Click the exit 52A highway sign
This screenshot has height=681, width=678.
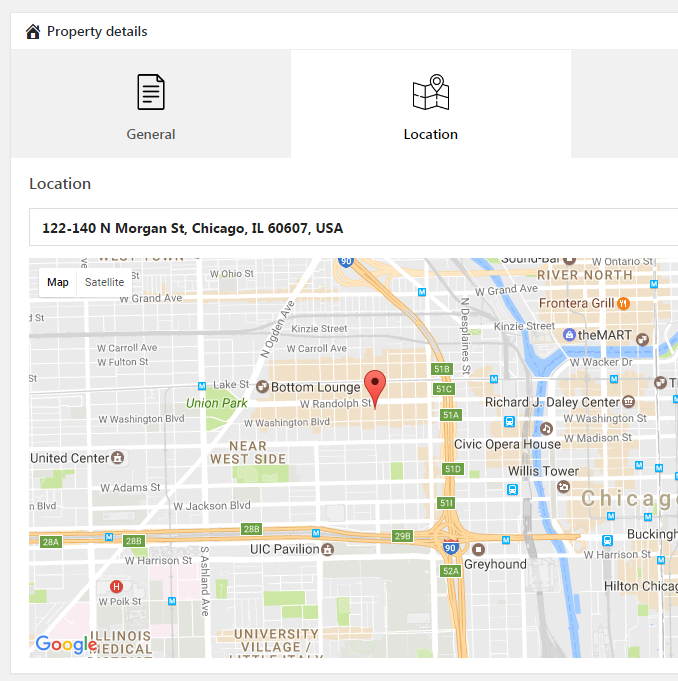pos(451,571)
